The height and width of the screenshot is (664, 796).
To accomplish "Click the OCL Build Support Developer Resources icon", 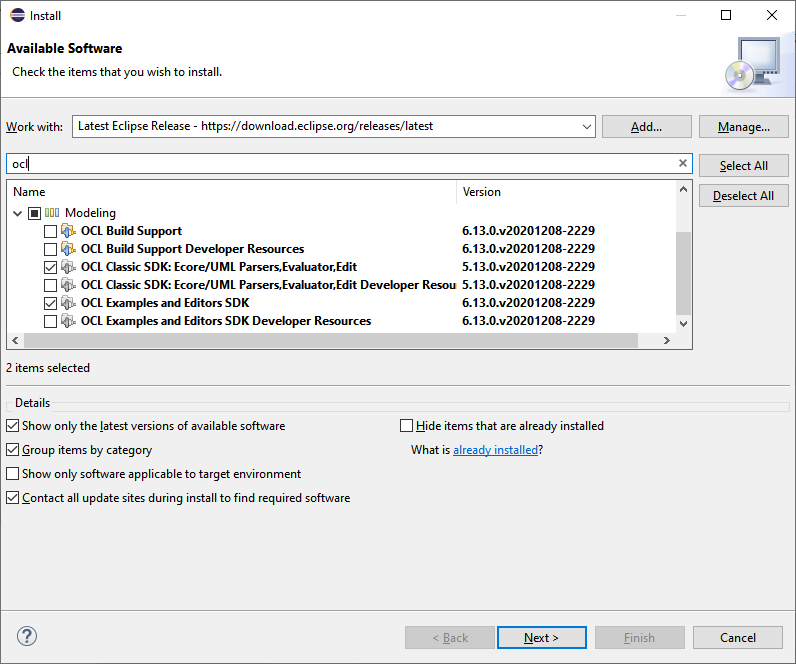I will click(x=68, y=249).
